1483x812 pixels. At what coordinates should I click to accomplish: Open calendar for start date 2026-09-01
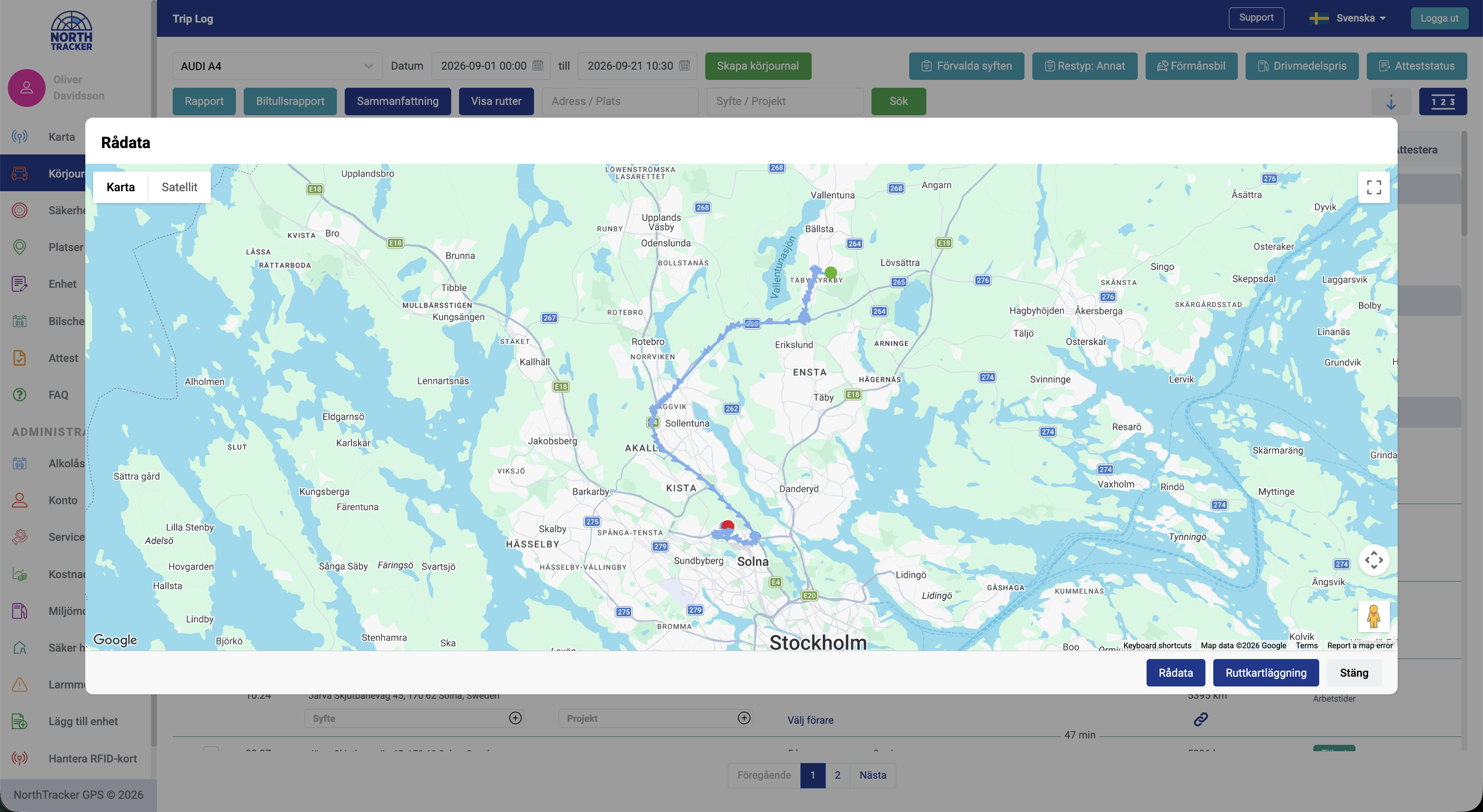[x=537, y=66]
